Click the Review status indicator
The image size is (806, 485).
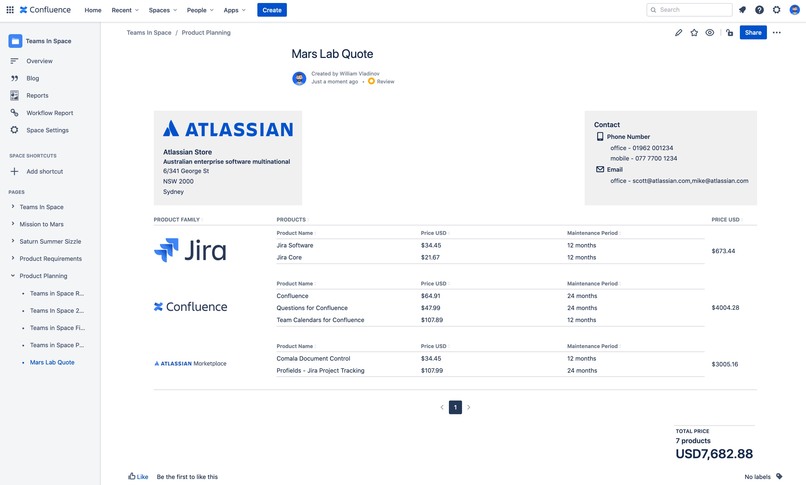(381, 81)
